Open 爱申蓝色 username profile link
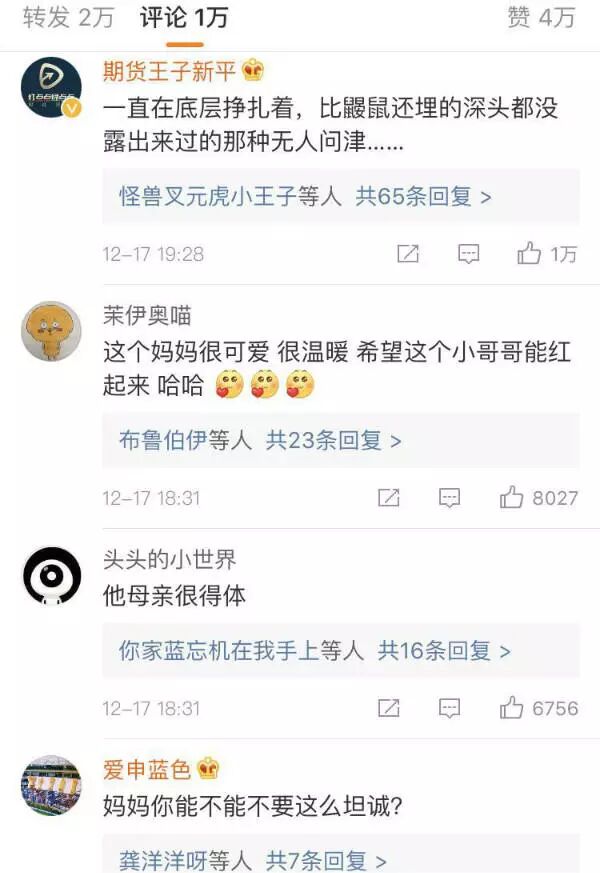This screenshot has height=873, width=600. pyautogui.click(x=147, y=769)
